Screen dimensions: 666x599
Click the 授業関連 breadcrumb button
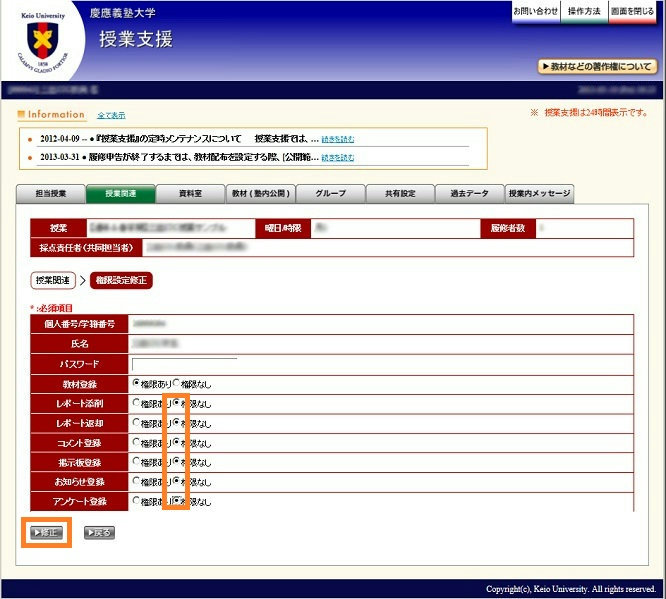(x=51, y=280)
